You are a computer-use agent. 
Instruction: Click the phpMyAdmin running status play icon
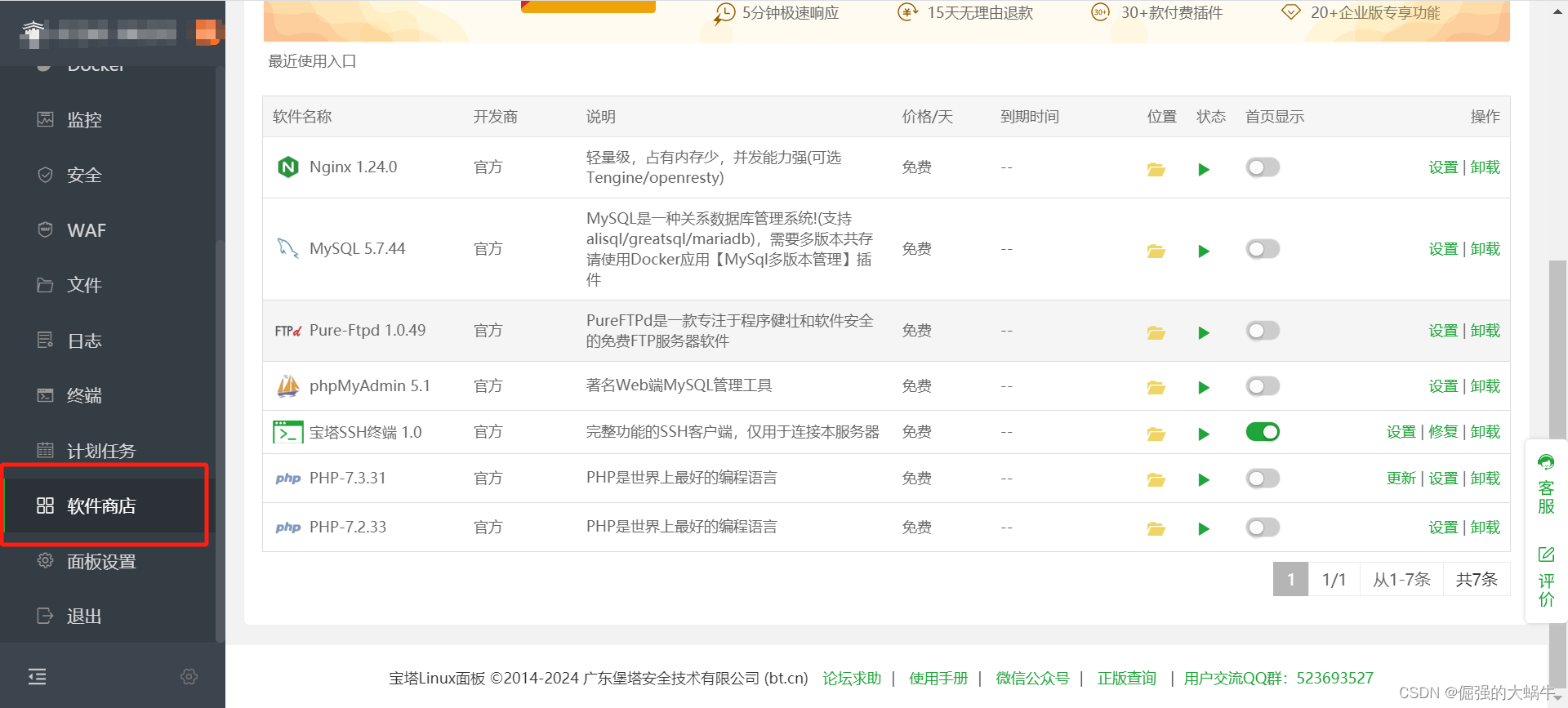pos(1204,387)
